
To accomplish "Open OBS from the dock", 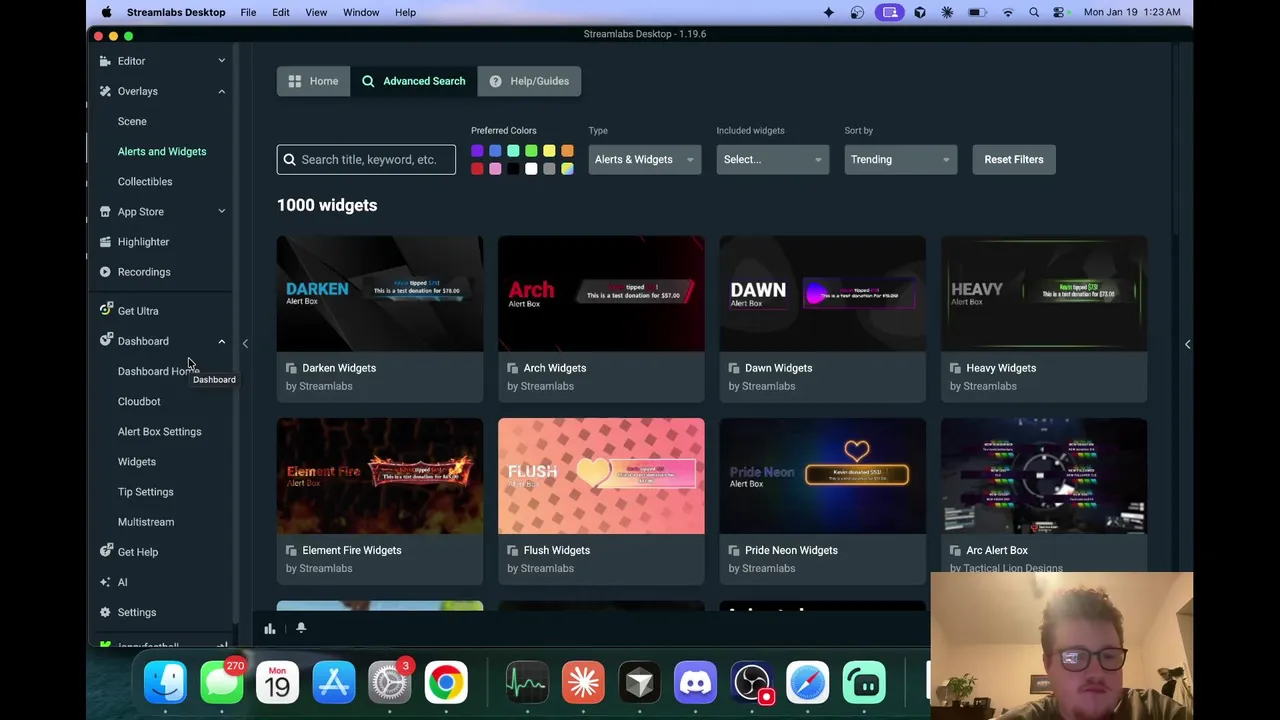I will pos(752,683).
